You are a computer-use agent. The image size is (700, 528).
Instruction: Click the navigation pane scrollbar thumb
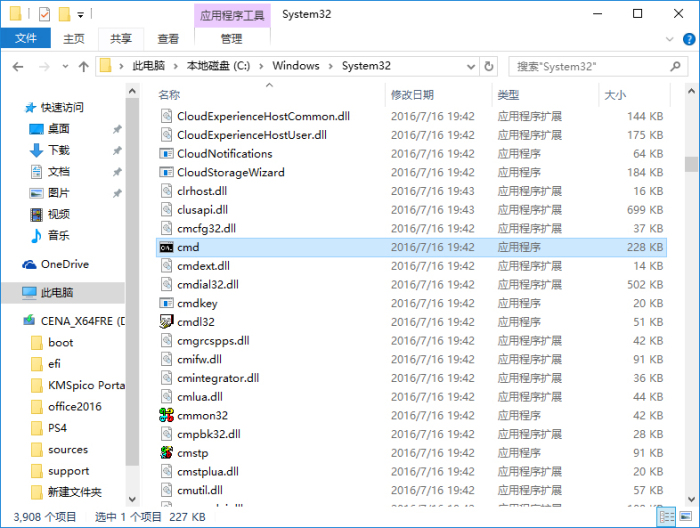coord(132,283)
